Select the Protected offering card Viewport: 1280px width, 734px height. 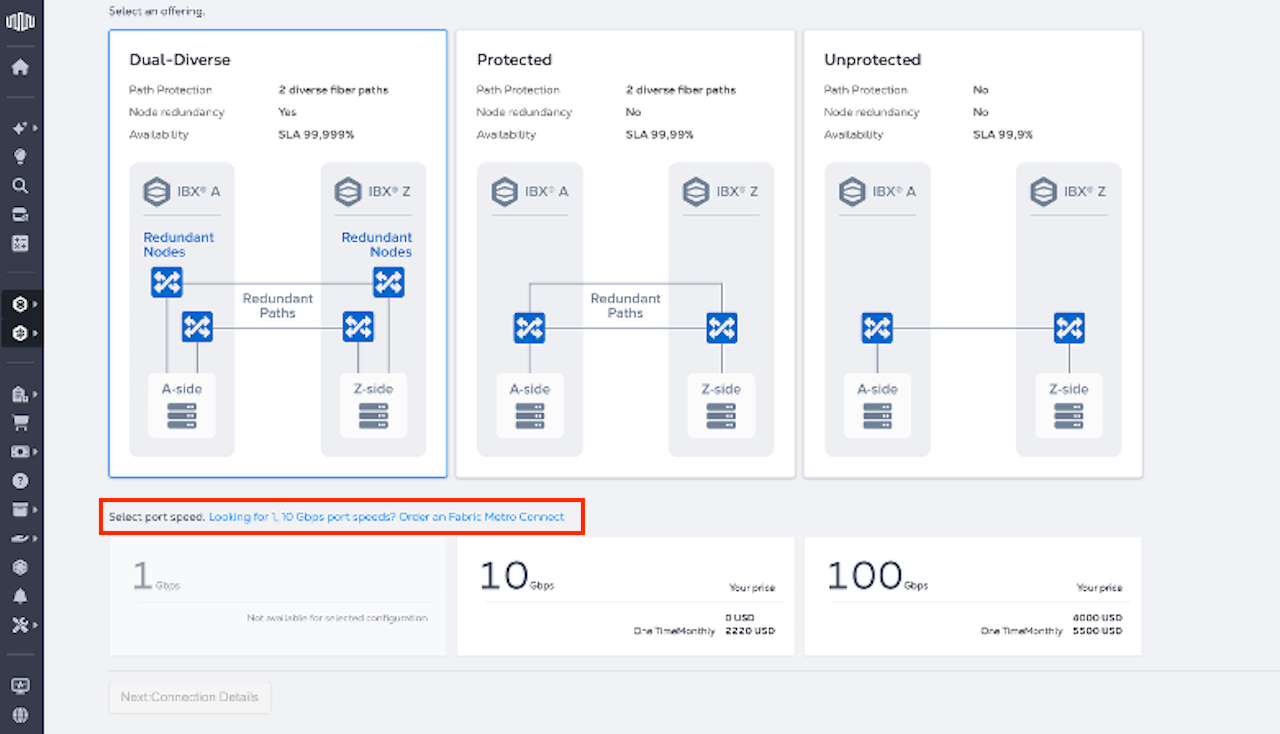point(625,254)
